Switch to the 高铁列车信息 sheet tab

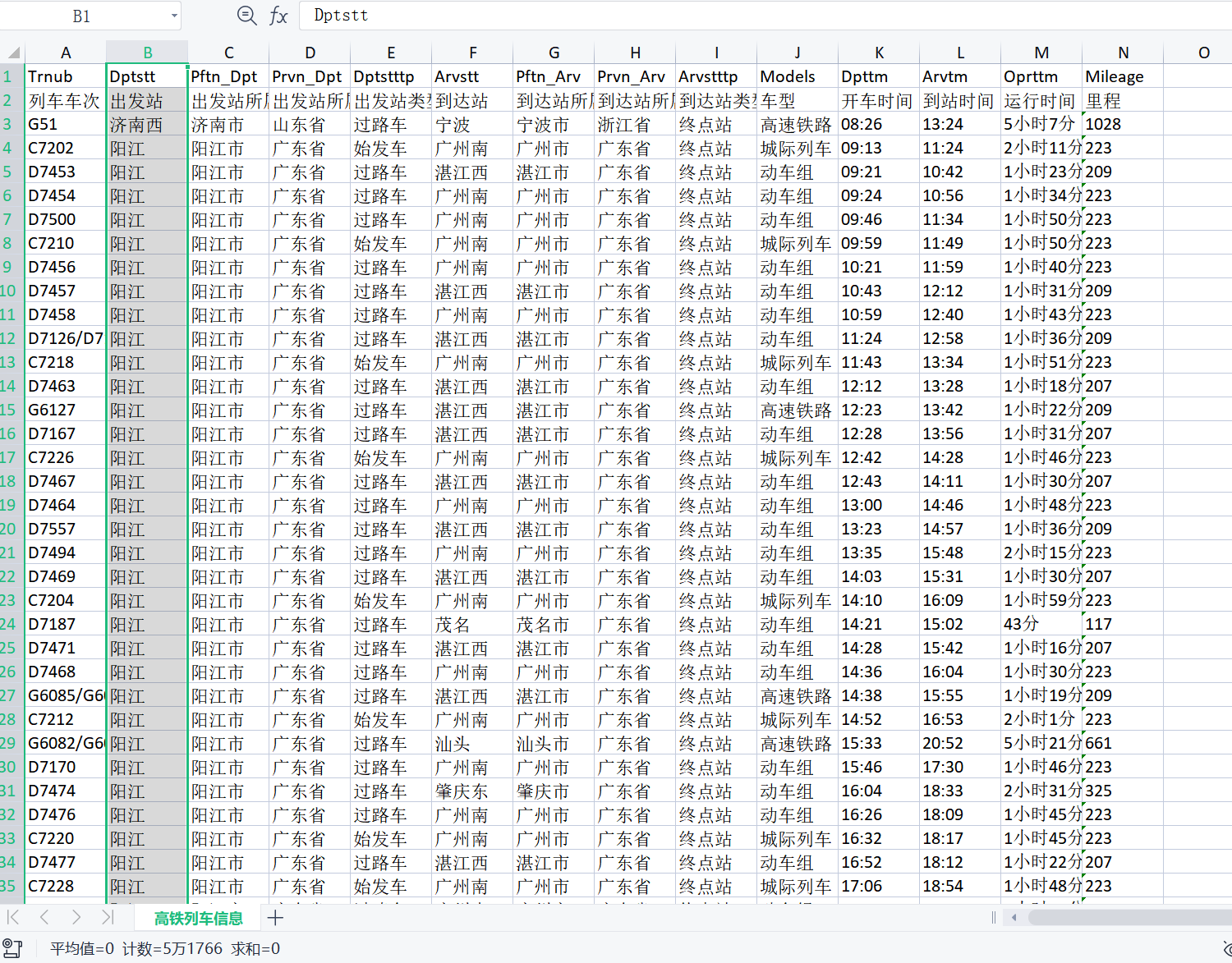[198, 918]
